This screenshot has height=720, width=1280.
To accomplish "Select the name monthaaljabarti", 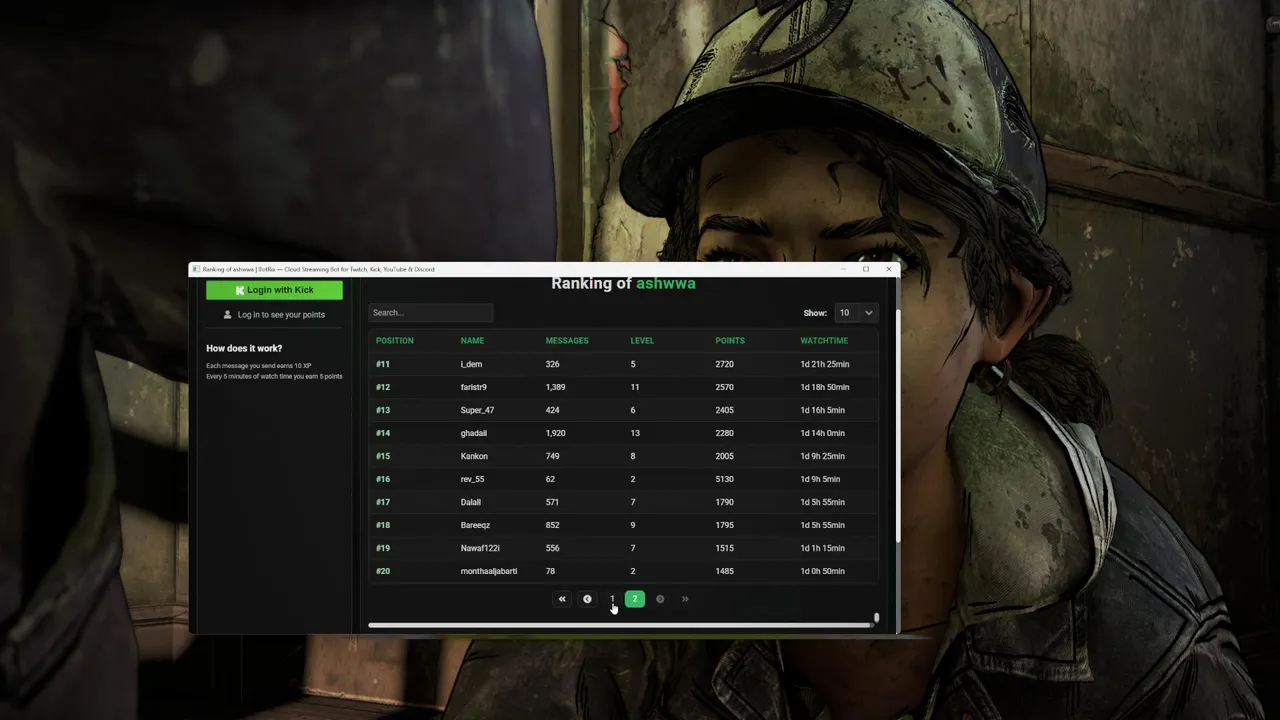I will (x=489, y=571).
